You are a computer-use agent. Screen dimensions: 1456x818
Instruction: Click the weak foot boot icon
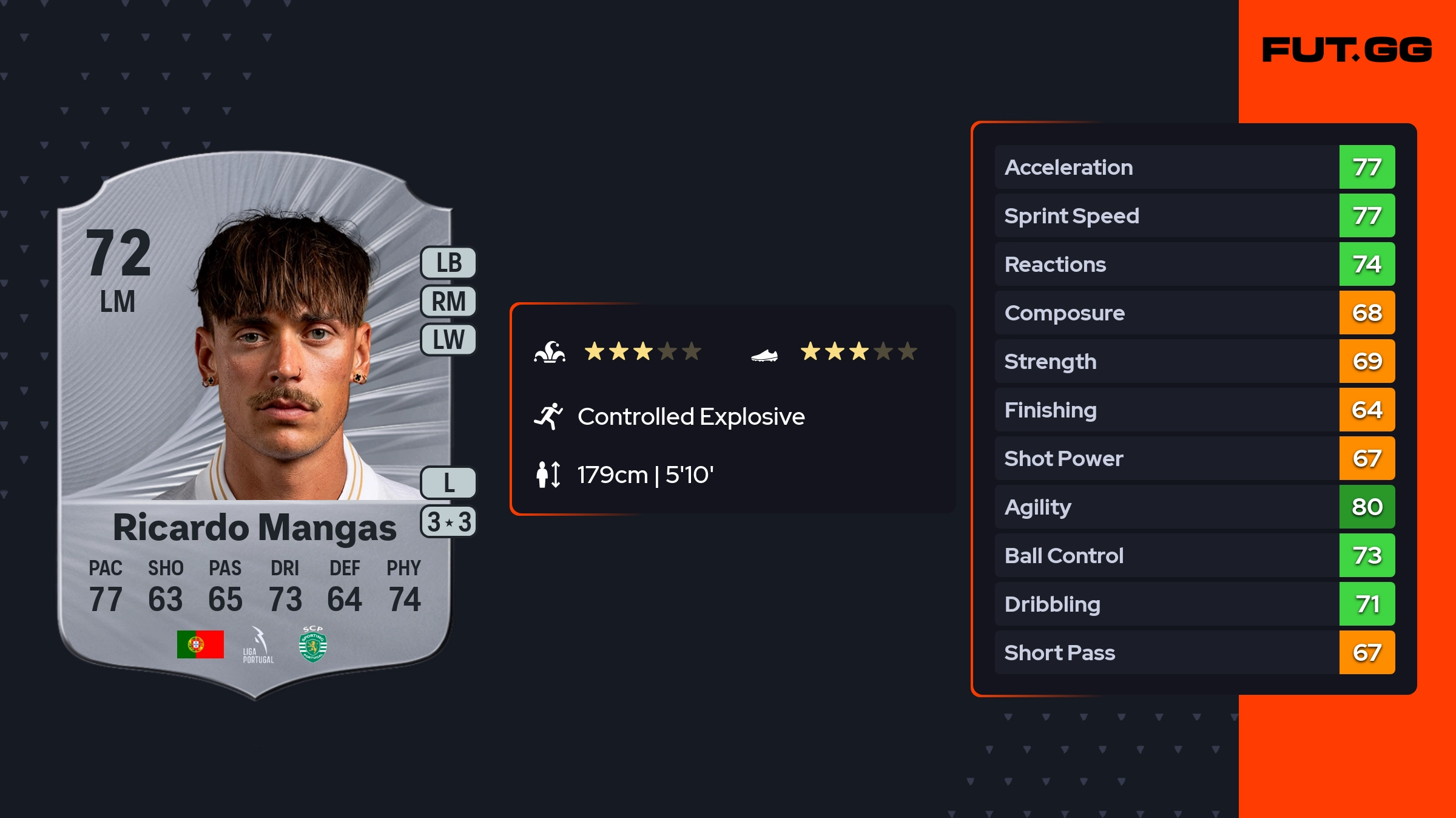tap(764, 355)
